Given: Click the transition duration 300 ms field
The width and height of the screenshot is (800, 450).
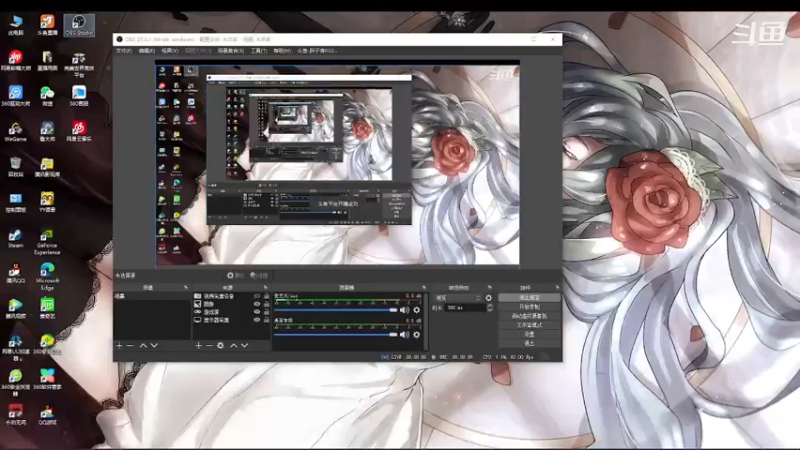Looking at the screenshot, I should [465, 308].
